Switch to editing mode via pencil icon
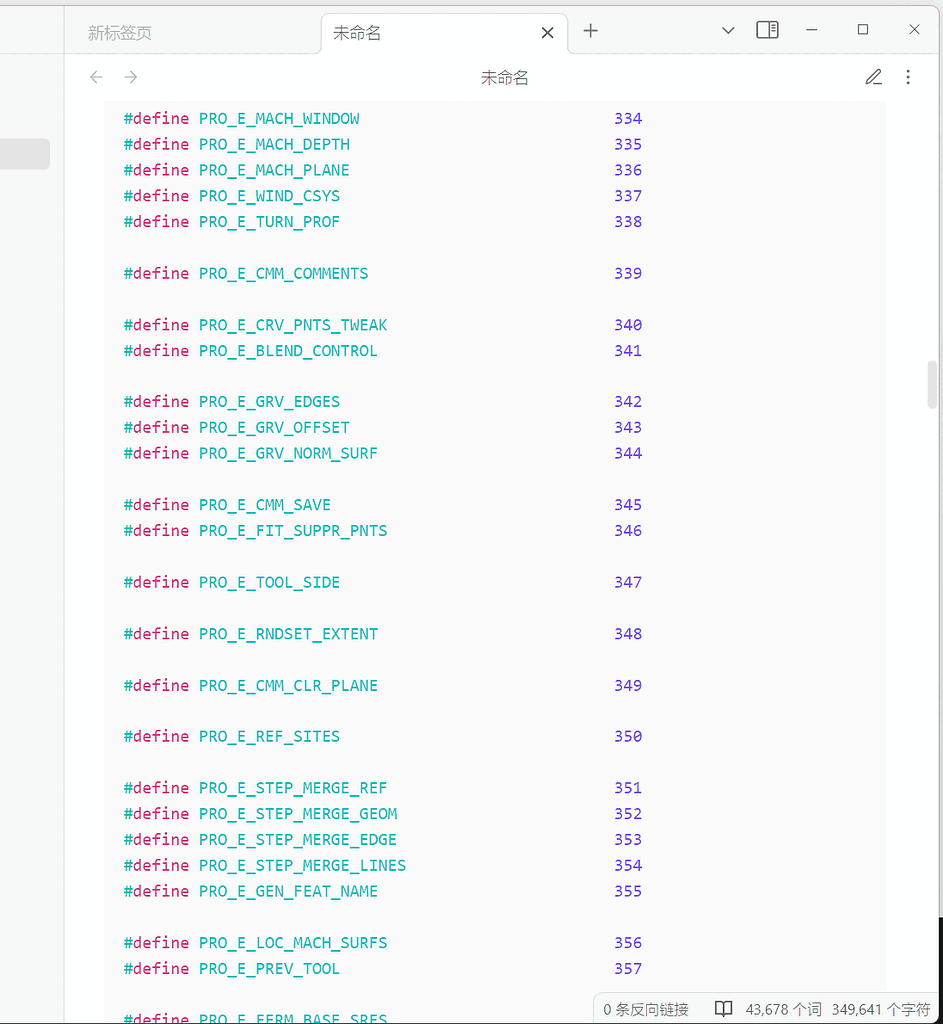The height and width of the screenshot is (1024, 943). coord(874,77)
